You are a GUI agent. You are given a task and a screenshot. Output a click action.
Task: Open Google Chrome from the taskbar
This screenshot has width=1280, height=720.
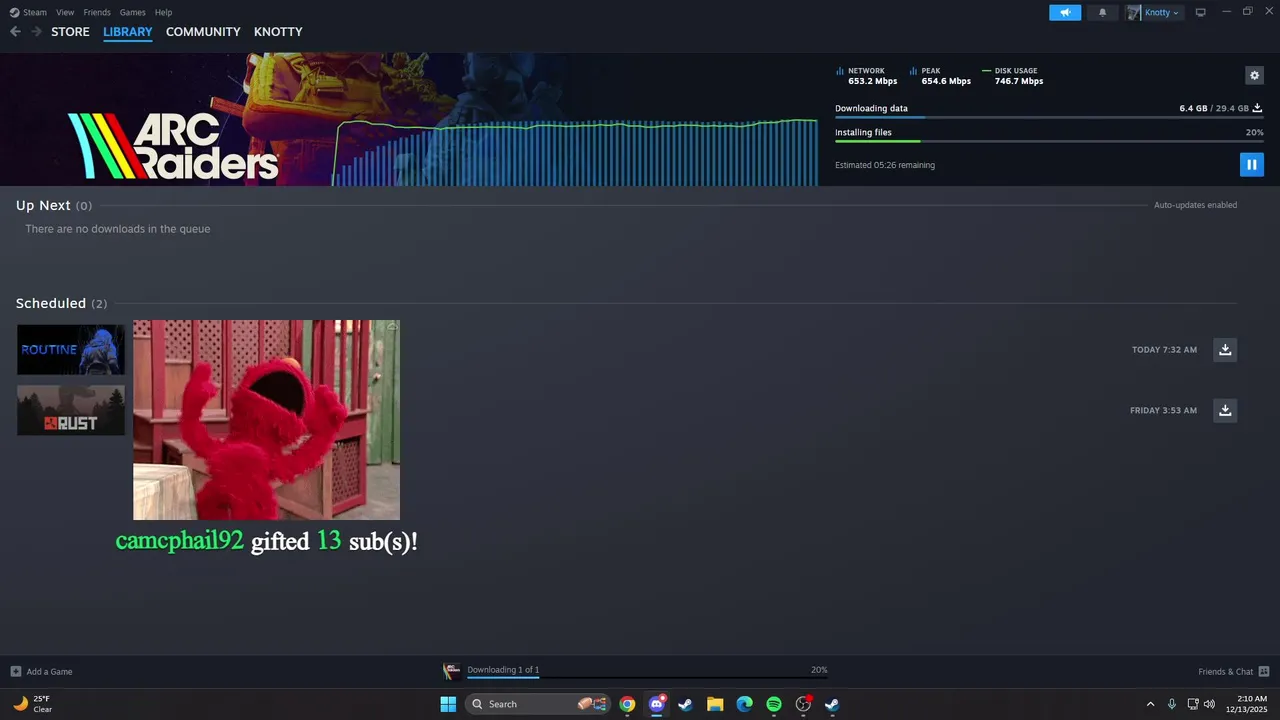[x=627, y=704]
